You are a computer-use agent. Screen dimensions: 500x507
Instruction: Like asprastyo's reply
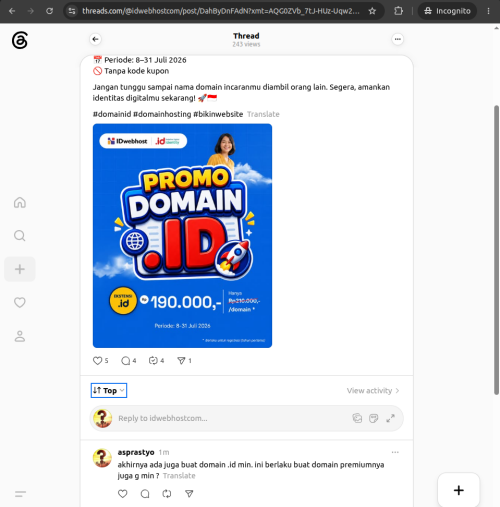(x=123, y=494)
